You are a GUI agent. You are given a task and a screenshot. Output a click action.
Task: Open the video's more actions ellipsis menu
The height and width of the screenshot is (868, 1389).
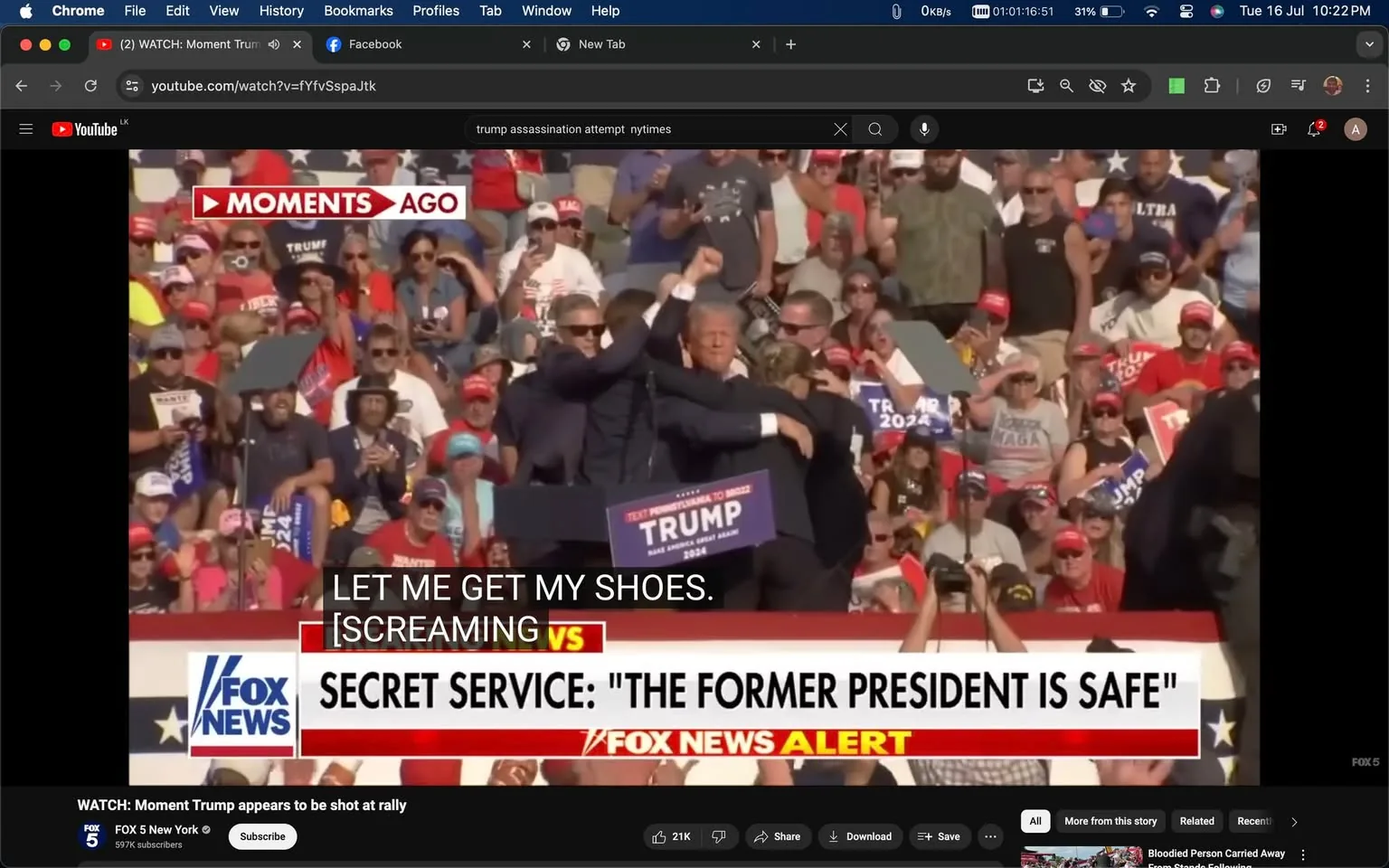coord(989,836)
